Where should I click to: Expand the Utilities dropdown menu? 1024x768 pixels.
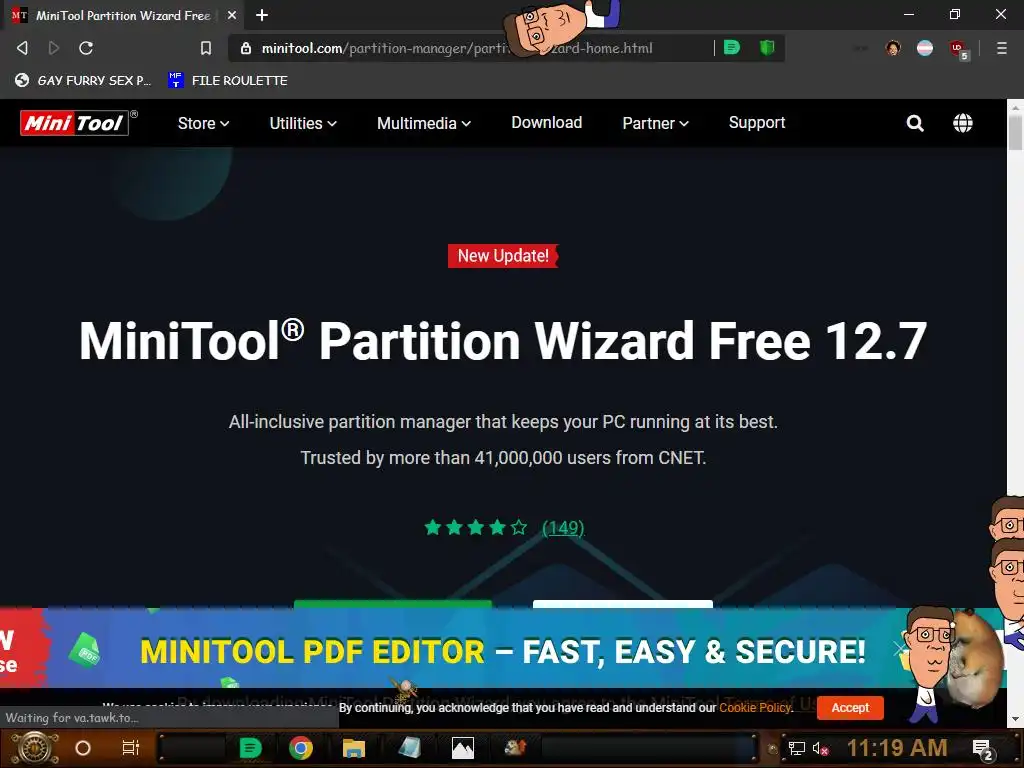[303, 123]
